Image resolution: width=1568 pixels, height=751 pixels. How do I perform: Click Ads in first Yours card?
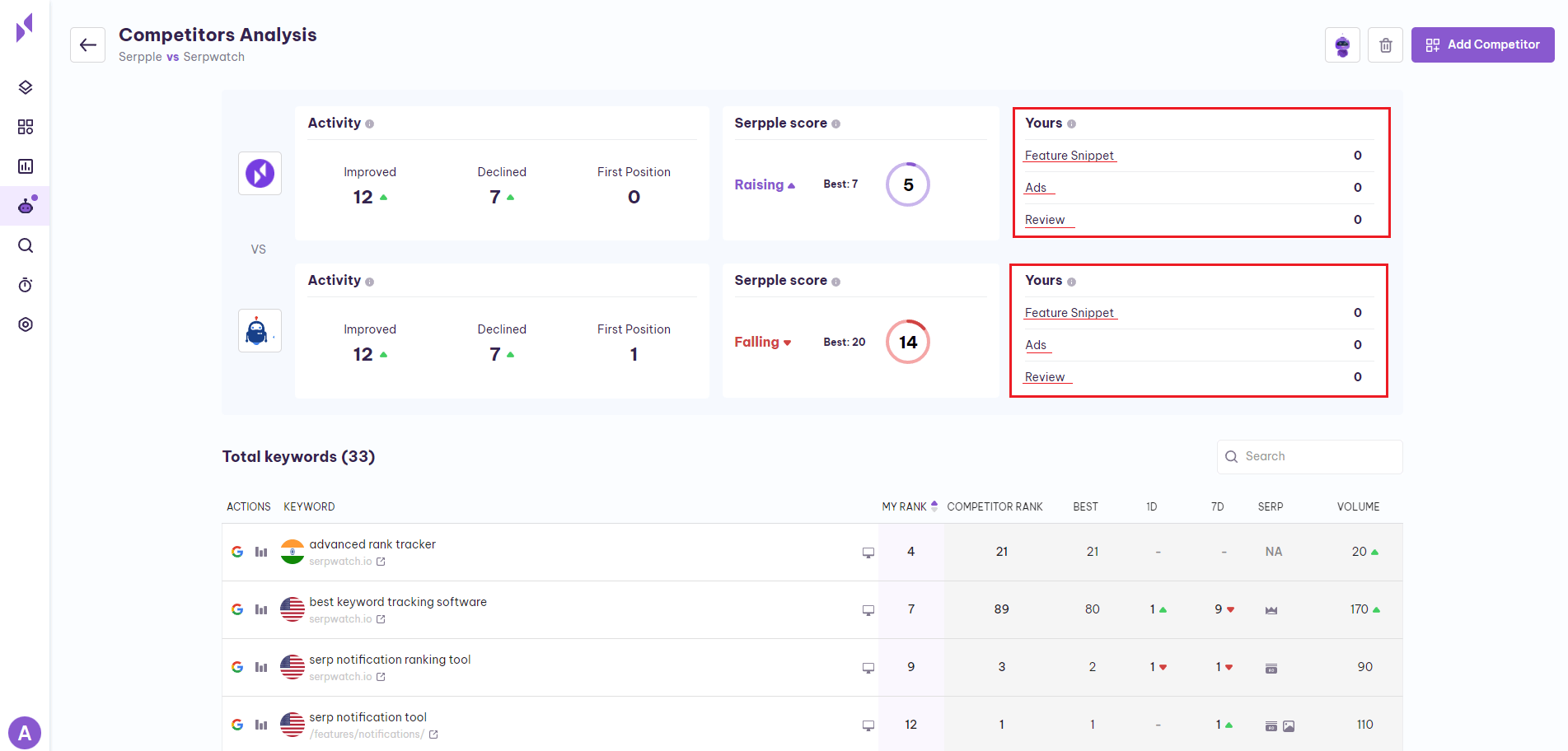coord(1036,188)
